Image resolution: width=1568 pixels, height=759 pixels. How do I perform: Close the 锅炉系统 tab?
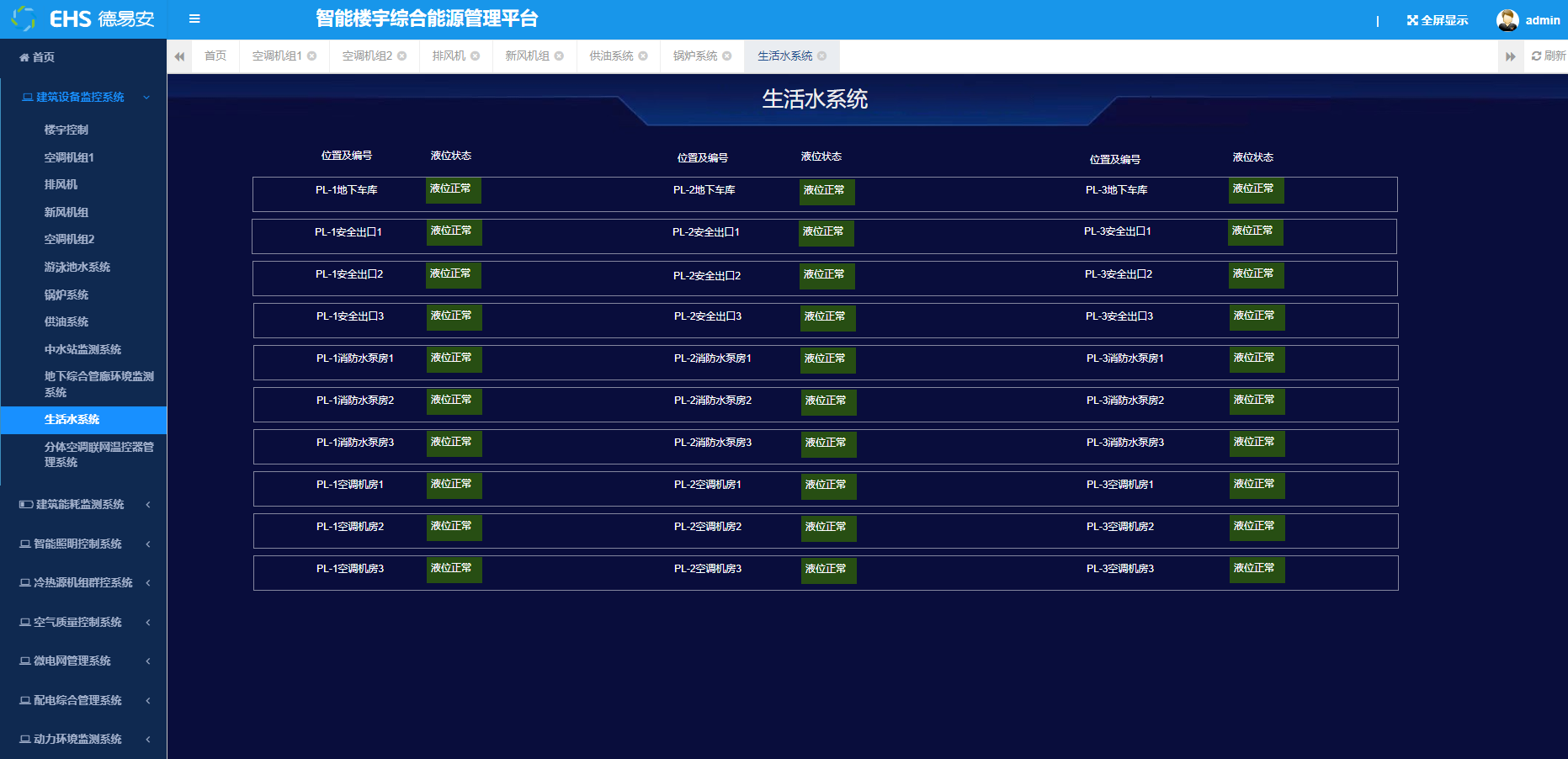pyautogui.click(x=727, y=56)
